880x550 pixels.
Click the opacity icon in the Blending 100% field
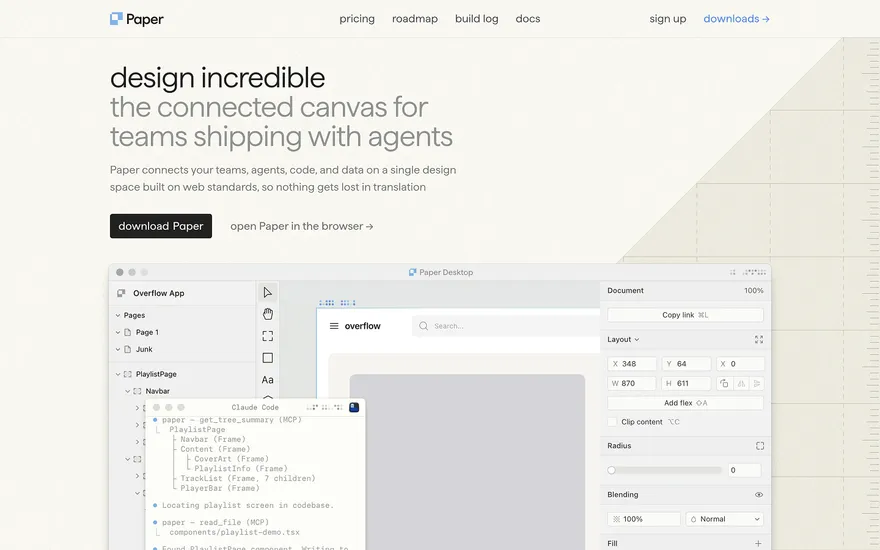pyautogui.click(x=616, y=519)
